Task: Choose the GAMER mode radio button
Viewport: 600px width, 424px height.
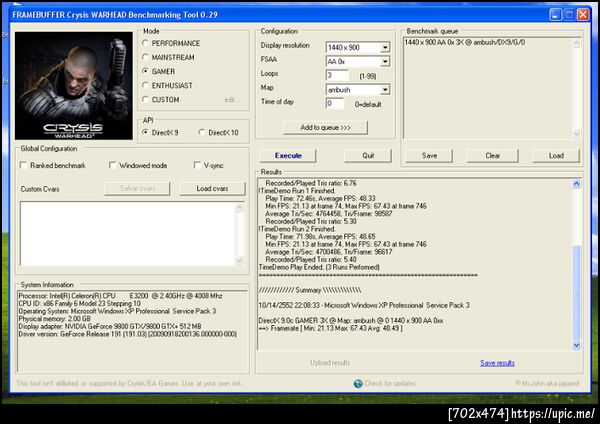Action: (x=145, y=71)
